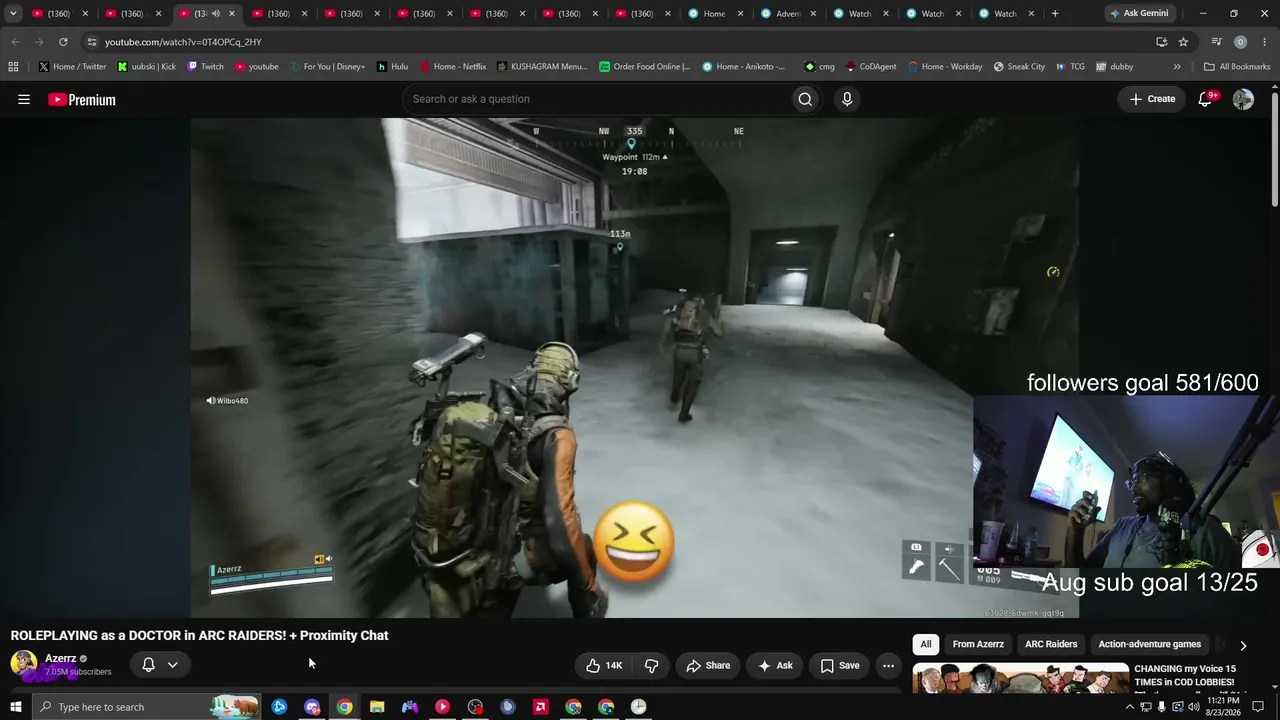Open the Twitch bookmark

pyautogui.click(x=205, y=67)
